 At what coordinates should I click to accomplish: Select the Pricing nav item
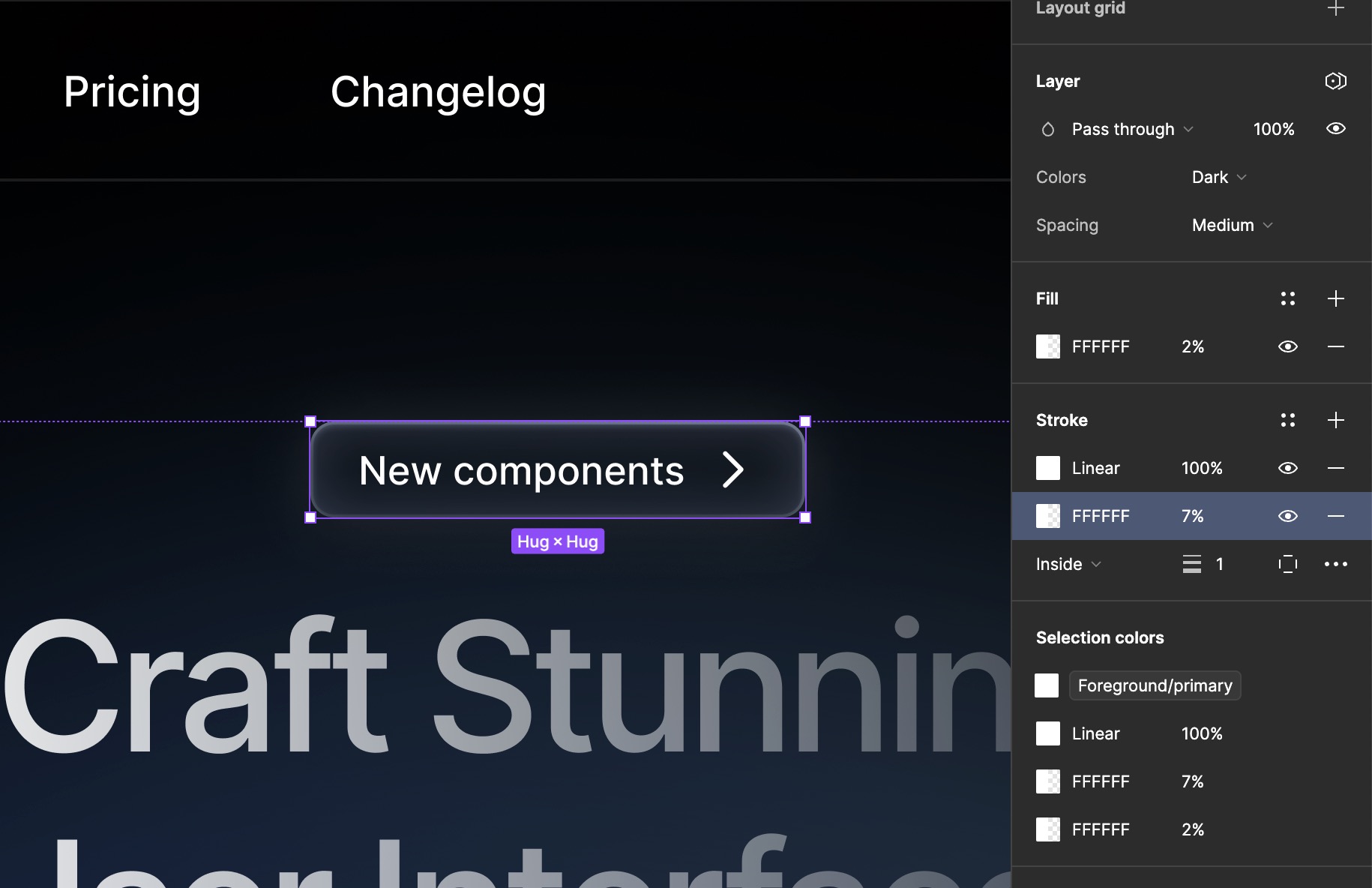click(132, 91)
